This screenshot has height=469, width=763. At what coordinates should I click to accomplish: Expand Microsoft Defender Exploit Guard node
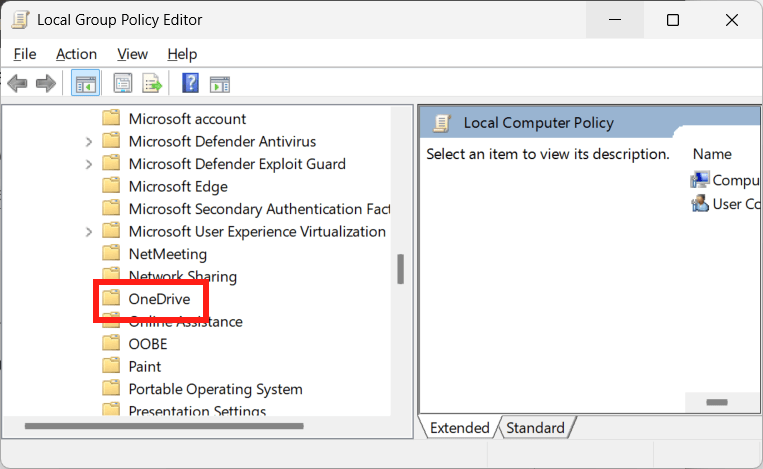(90, 164)
